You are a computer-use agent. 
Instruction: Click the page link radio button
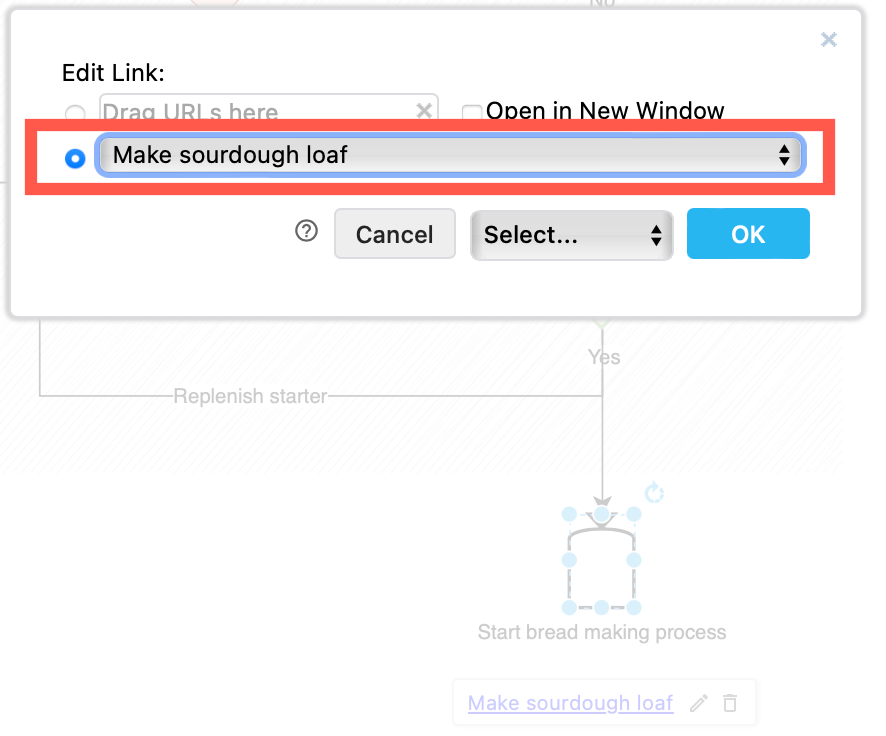pyautogui.click(x=73, y=157)
